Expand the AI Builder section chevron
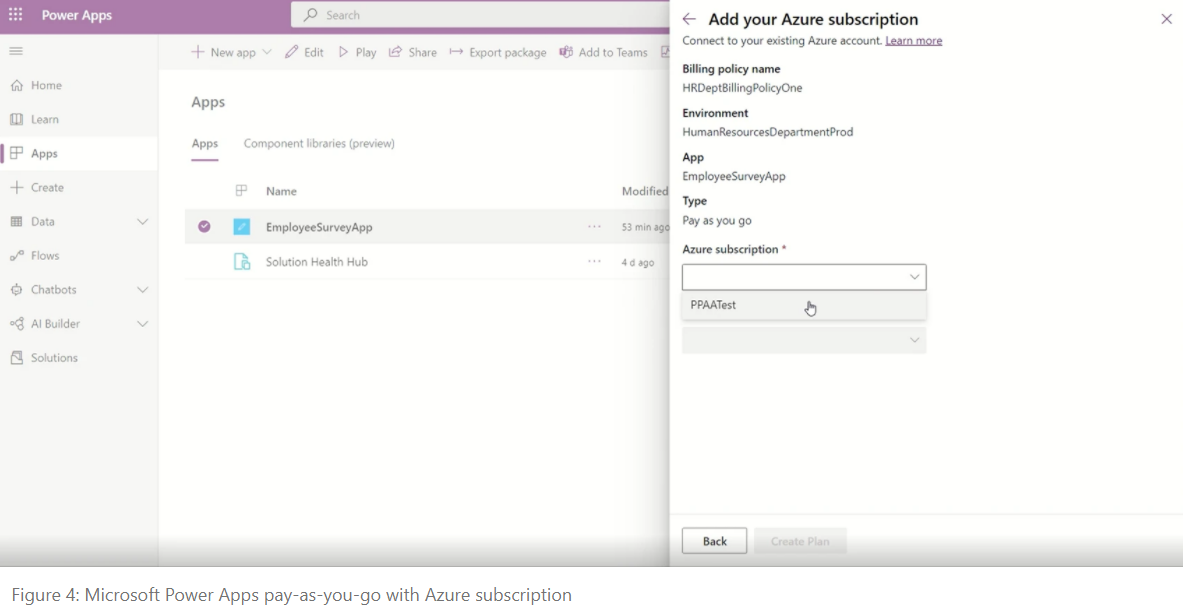Screen dimensions: 1183x612 [x=143, y=324]
